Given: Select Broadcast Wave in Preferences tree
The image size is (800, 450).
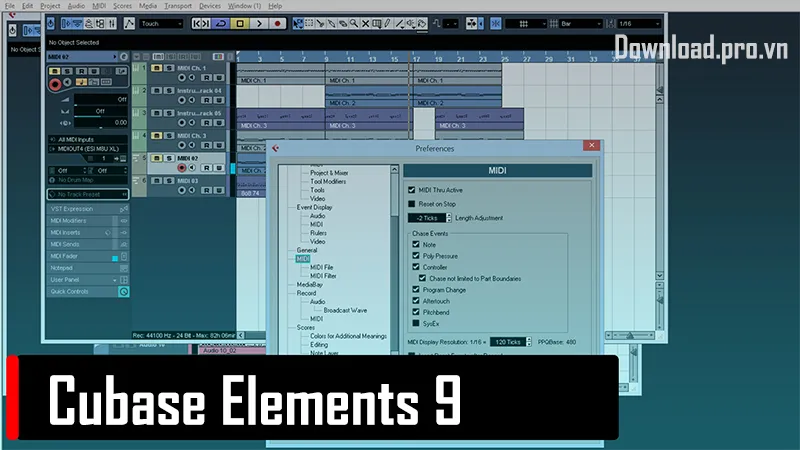Looking at the screenshot, I should 345,310.
